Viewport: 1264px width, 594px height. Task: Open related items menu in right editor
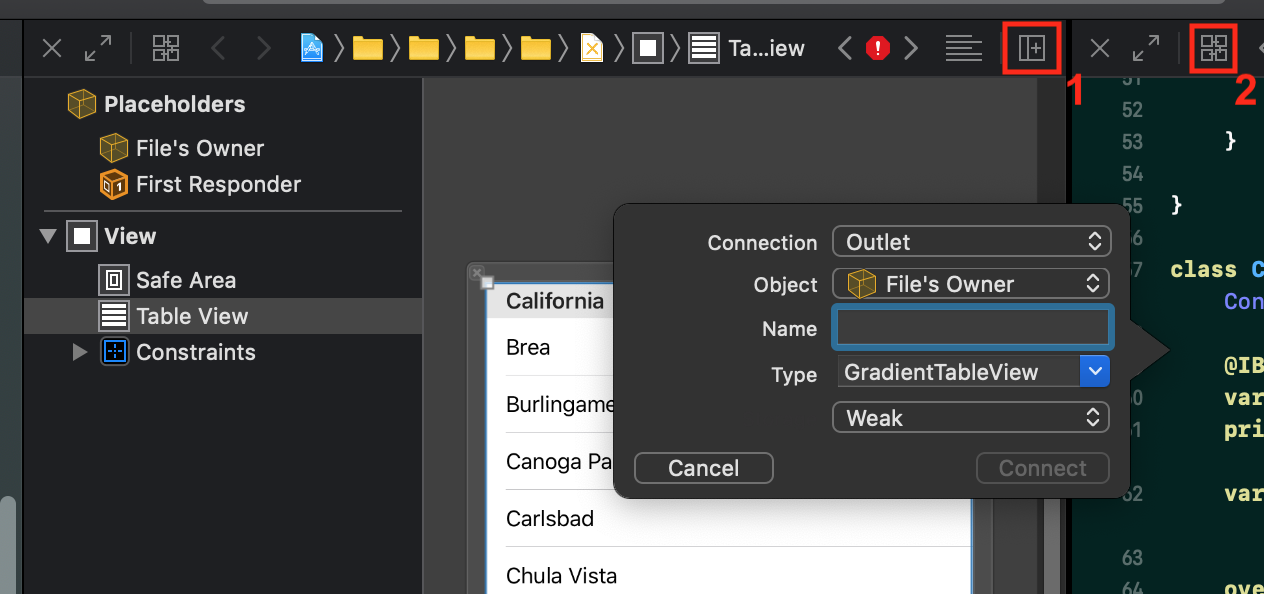tap(1214, 48)
